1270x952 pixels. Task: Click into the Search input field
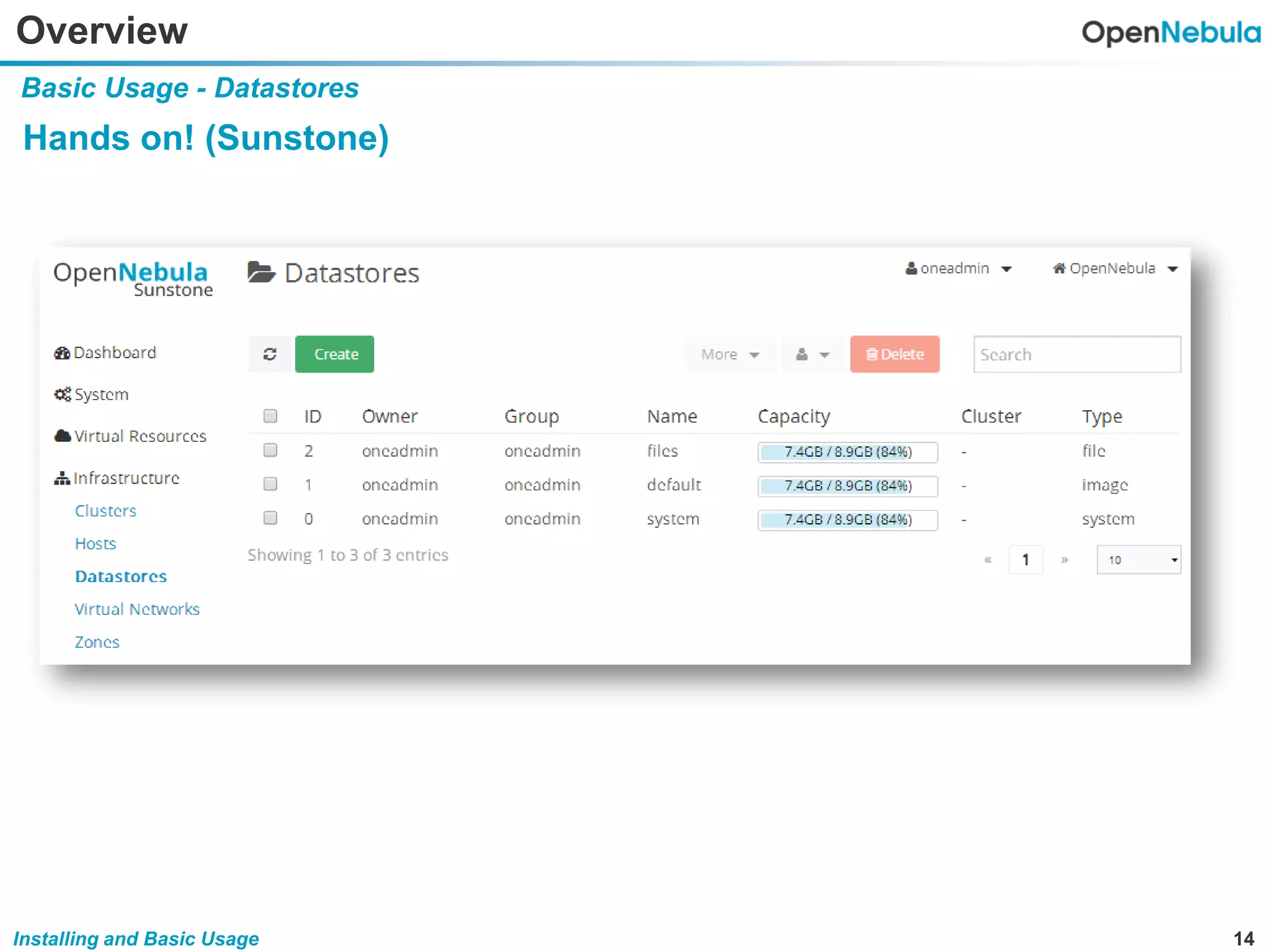1077,355
